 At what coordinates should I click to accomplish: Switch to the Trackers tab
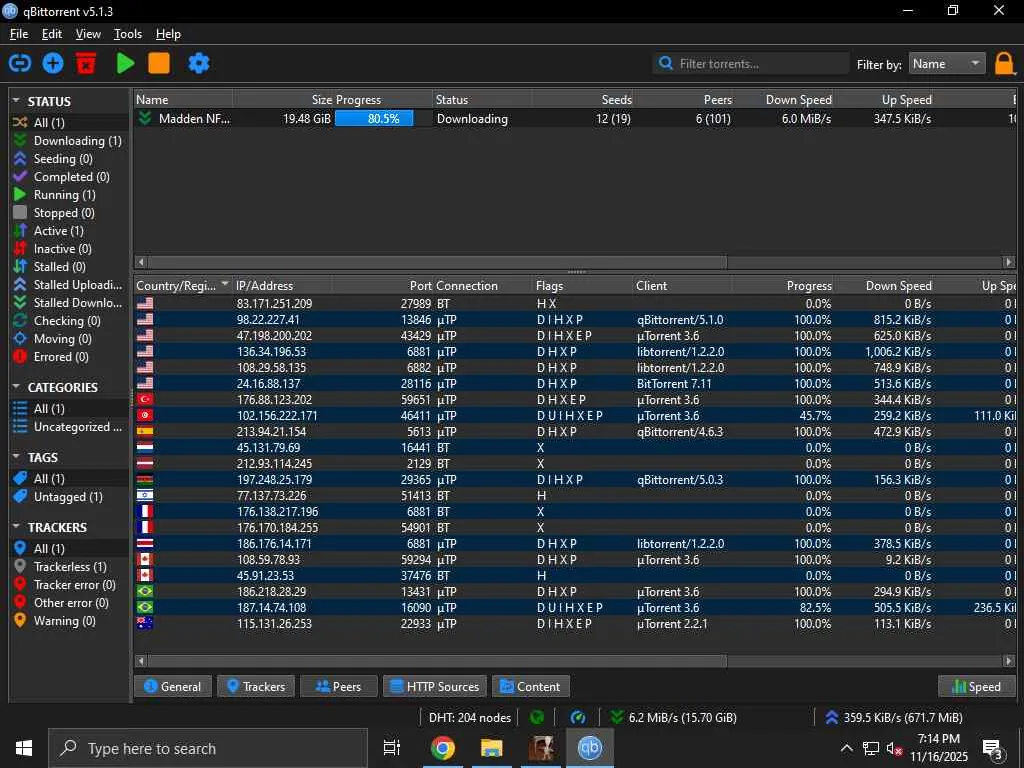256,686
